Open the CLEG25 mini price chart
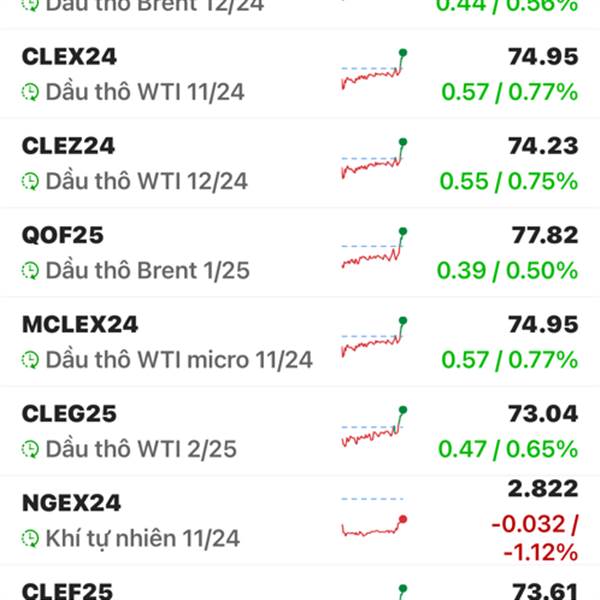This screenshot has width=600, height=600. pos(374,427)
